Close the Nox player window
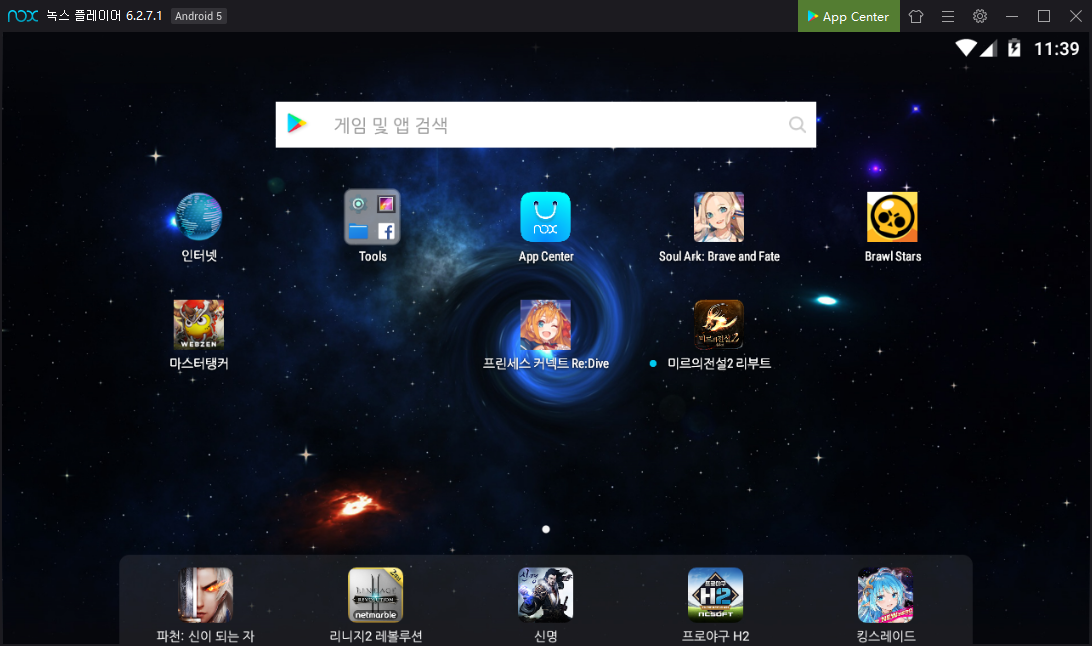1092x646 pixels. 1076,16
